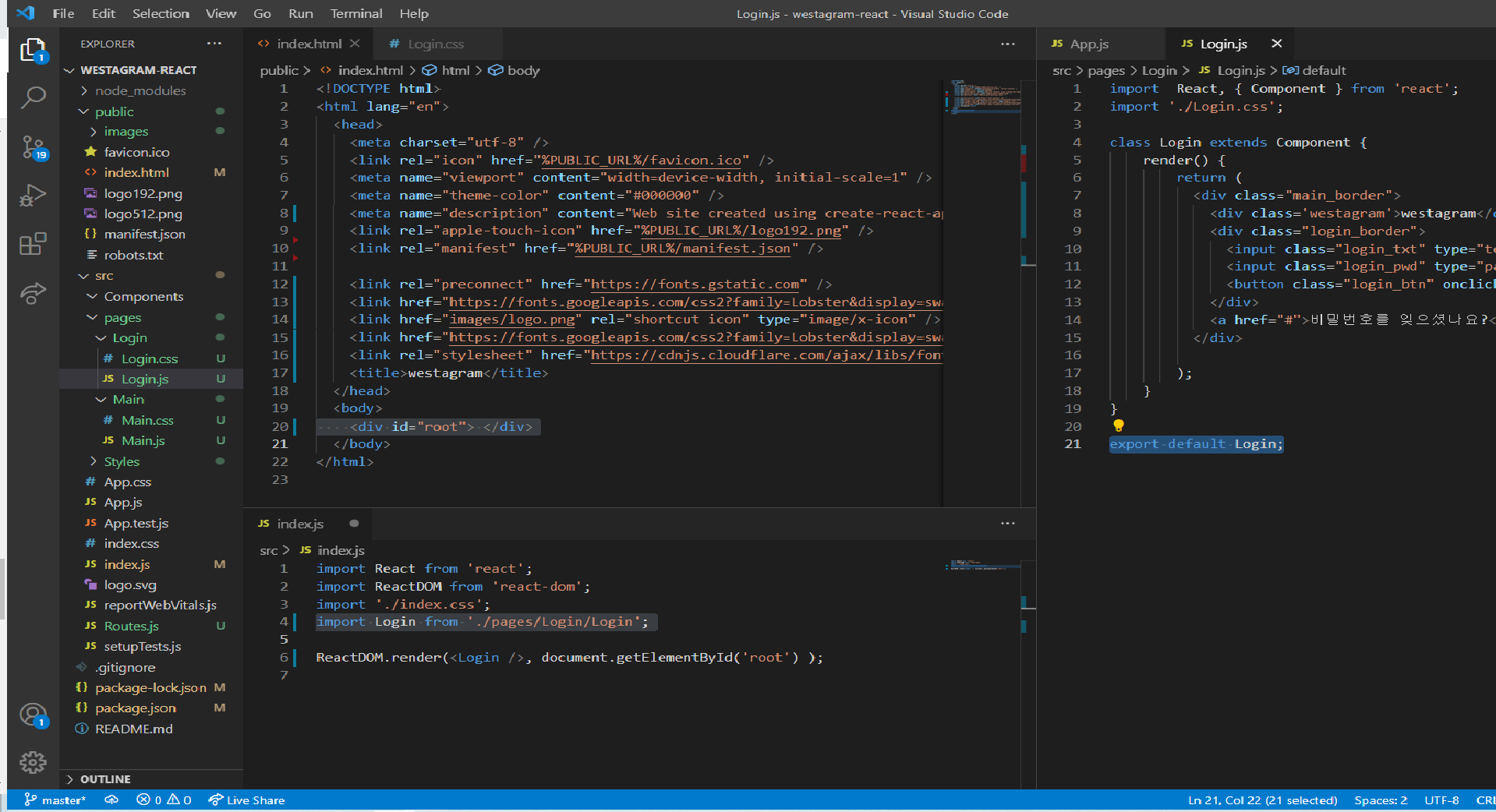This screenshot has height=812, width=1496.
Task: Click the VS Code logo icon
Action: click(25, 13)
